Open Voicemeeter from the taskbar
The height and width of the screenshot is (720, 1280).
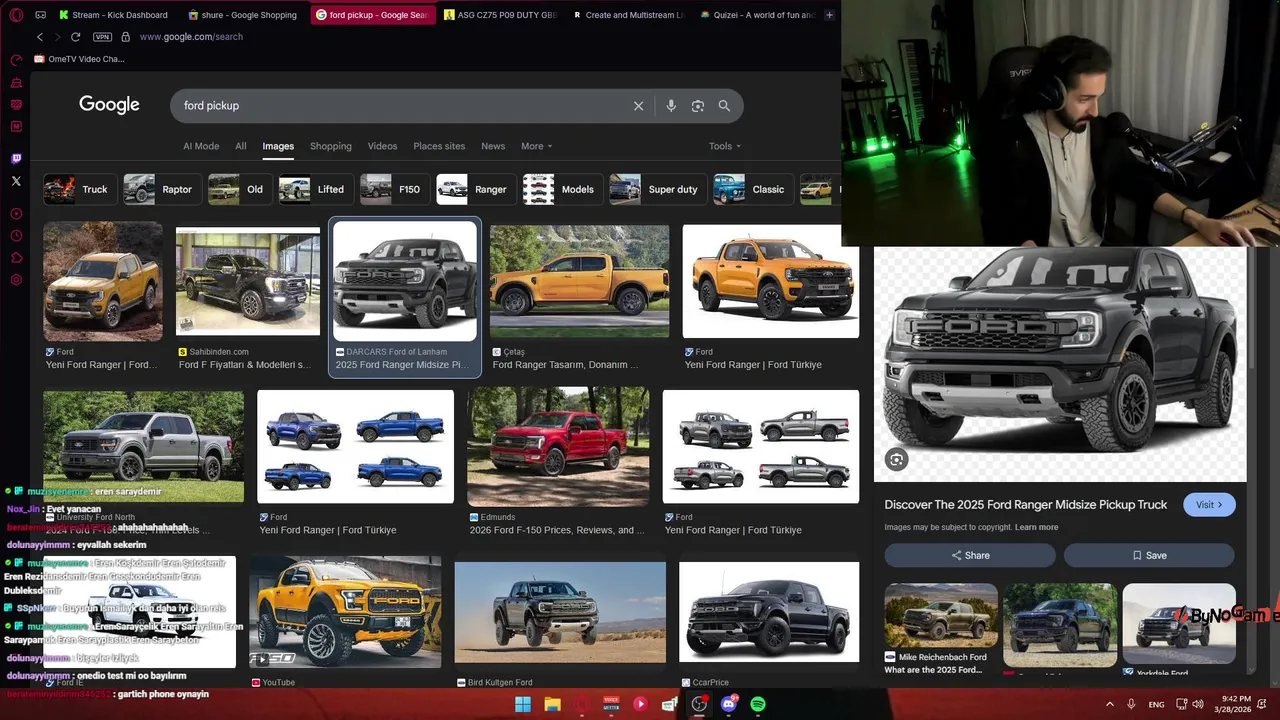[611, 705]
